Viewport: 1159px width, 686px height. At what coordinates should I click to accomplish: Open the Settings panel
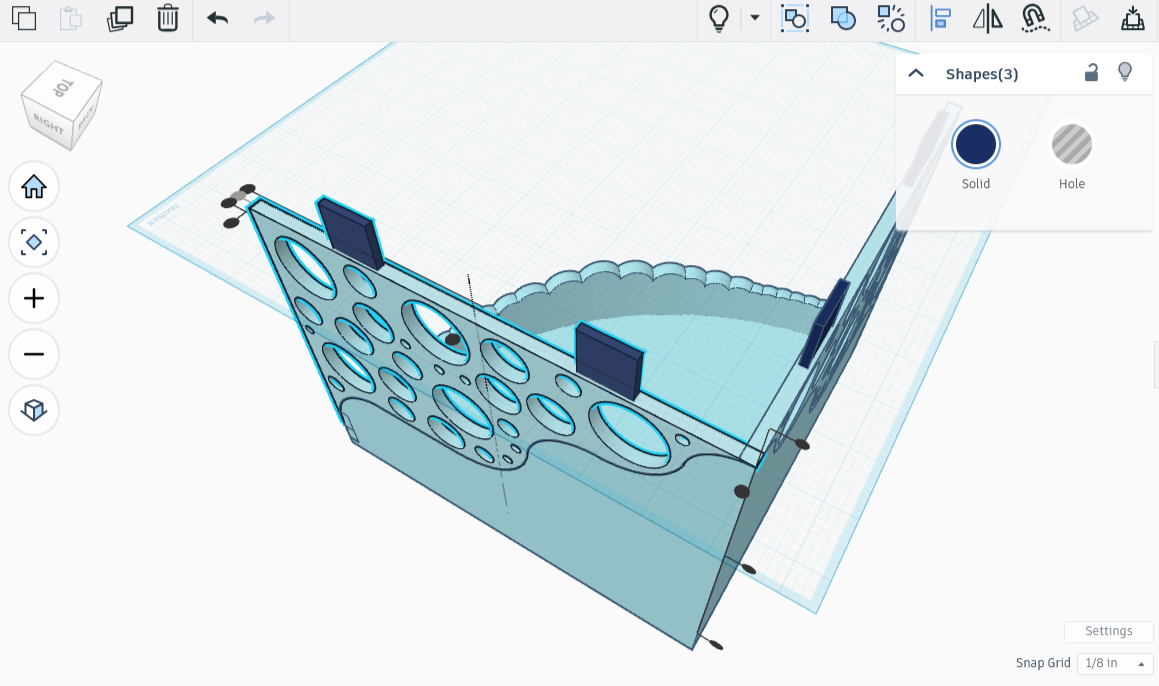pyautogui.click(x=1108, y=631)
